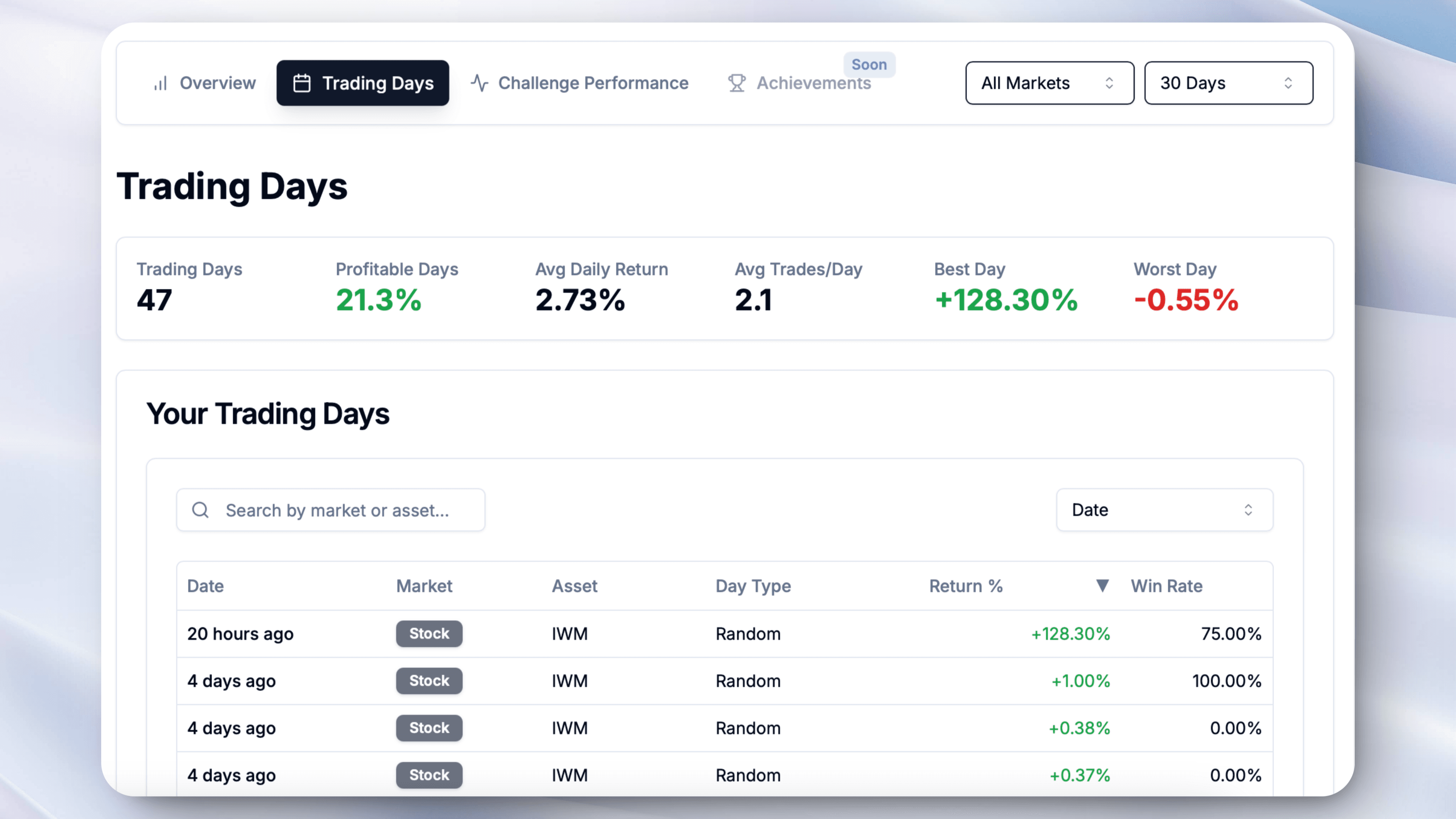Image resolution: width=1456 pixels, height=819 pixels.
Task: Click the +1.00% return value
Action: click(1080, 681)
